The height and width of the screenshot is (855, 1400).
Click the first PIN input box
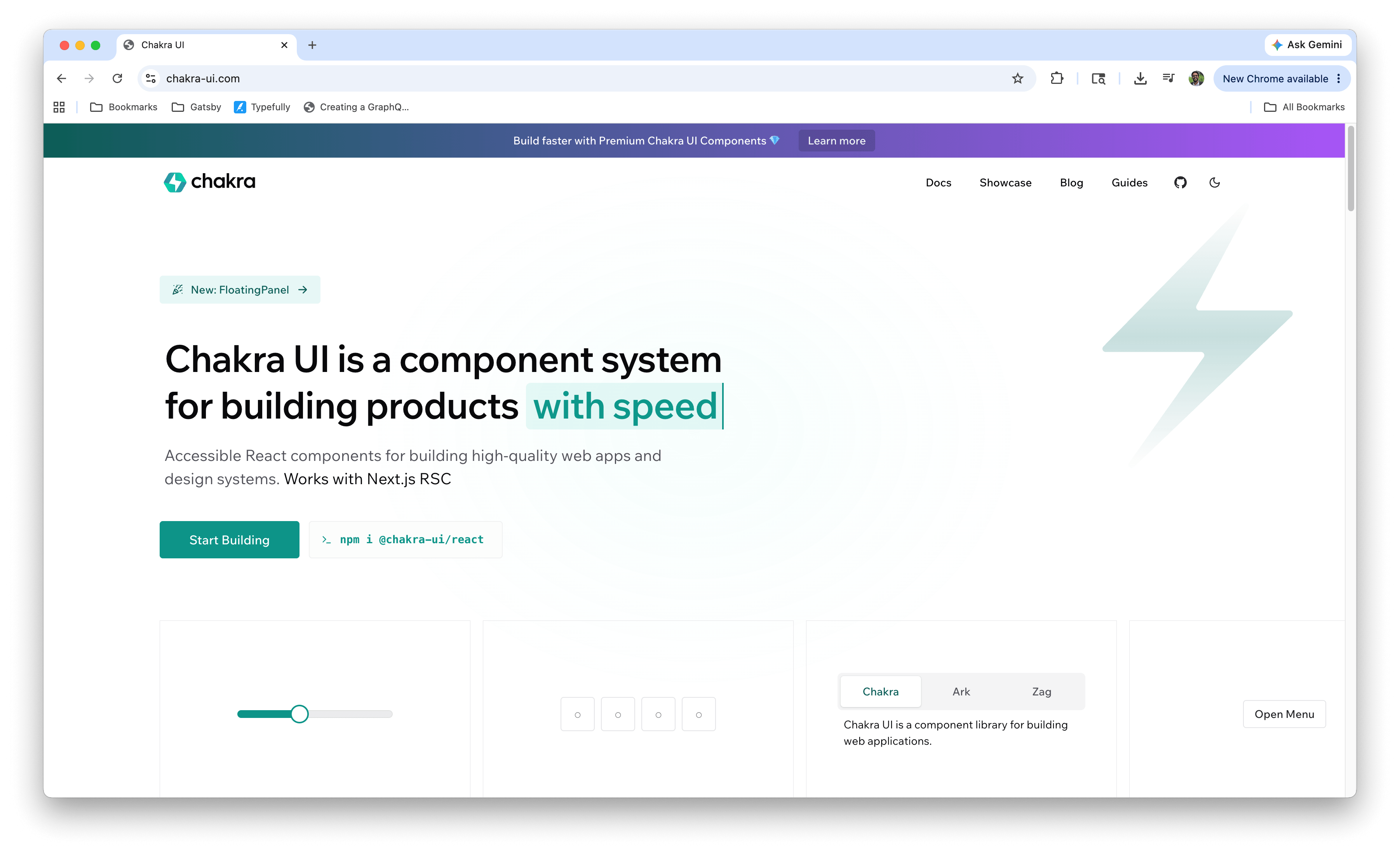[x=577, y=714]
